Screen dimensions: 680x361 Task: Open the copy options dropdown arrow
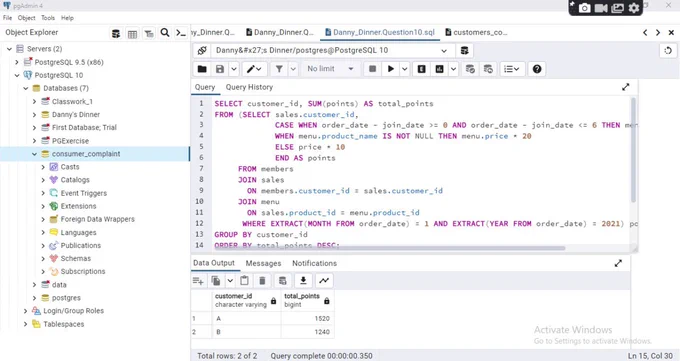coord(230,281)
